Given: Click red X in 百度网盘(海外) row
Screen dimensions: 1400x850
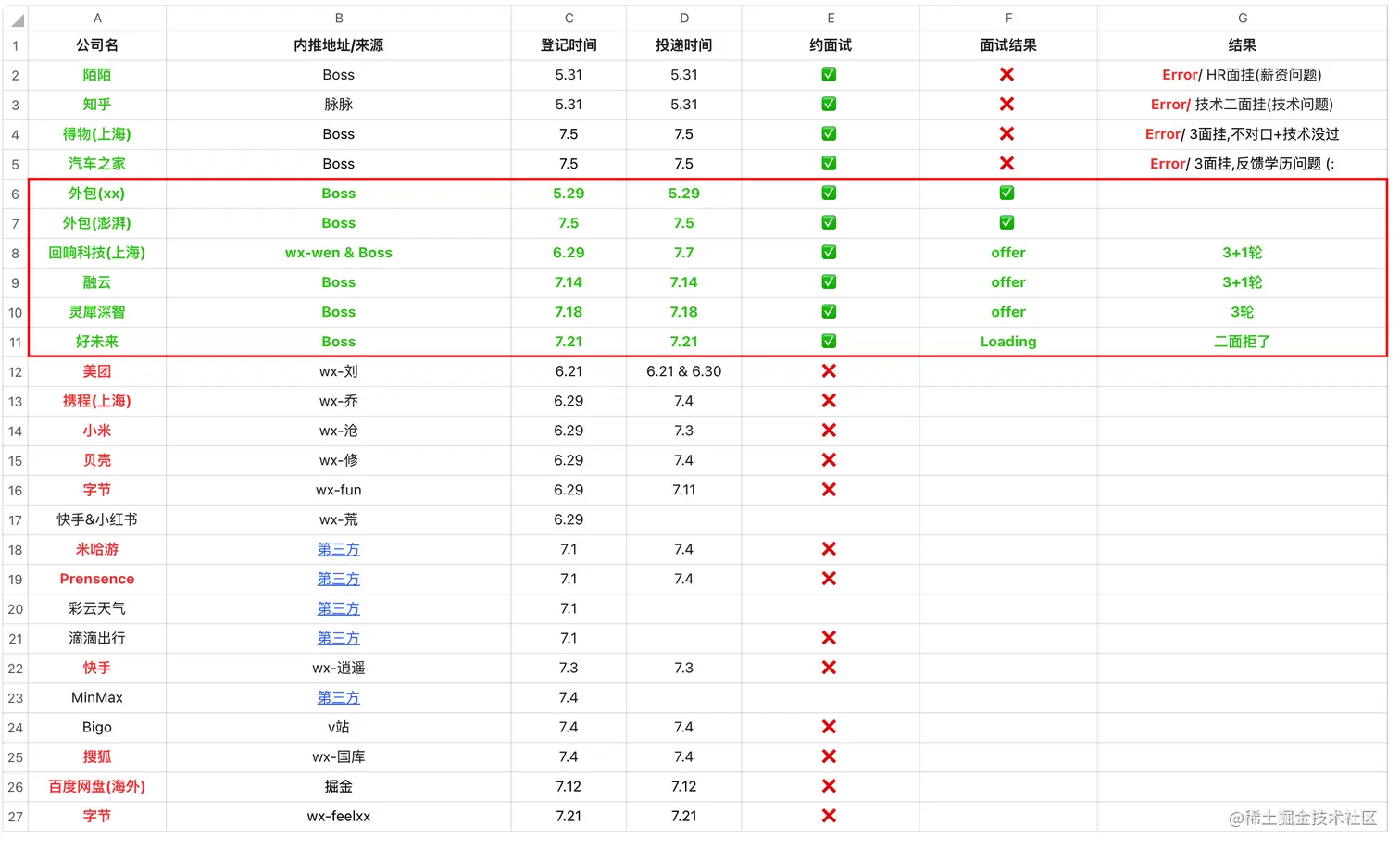Looking at the screenshot, I should 830,786.
